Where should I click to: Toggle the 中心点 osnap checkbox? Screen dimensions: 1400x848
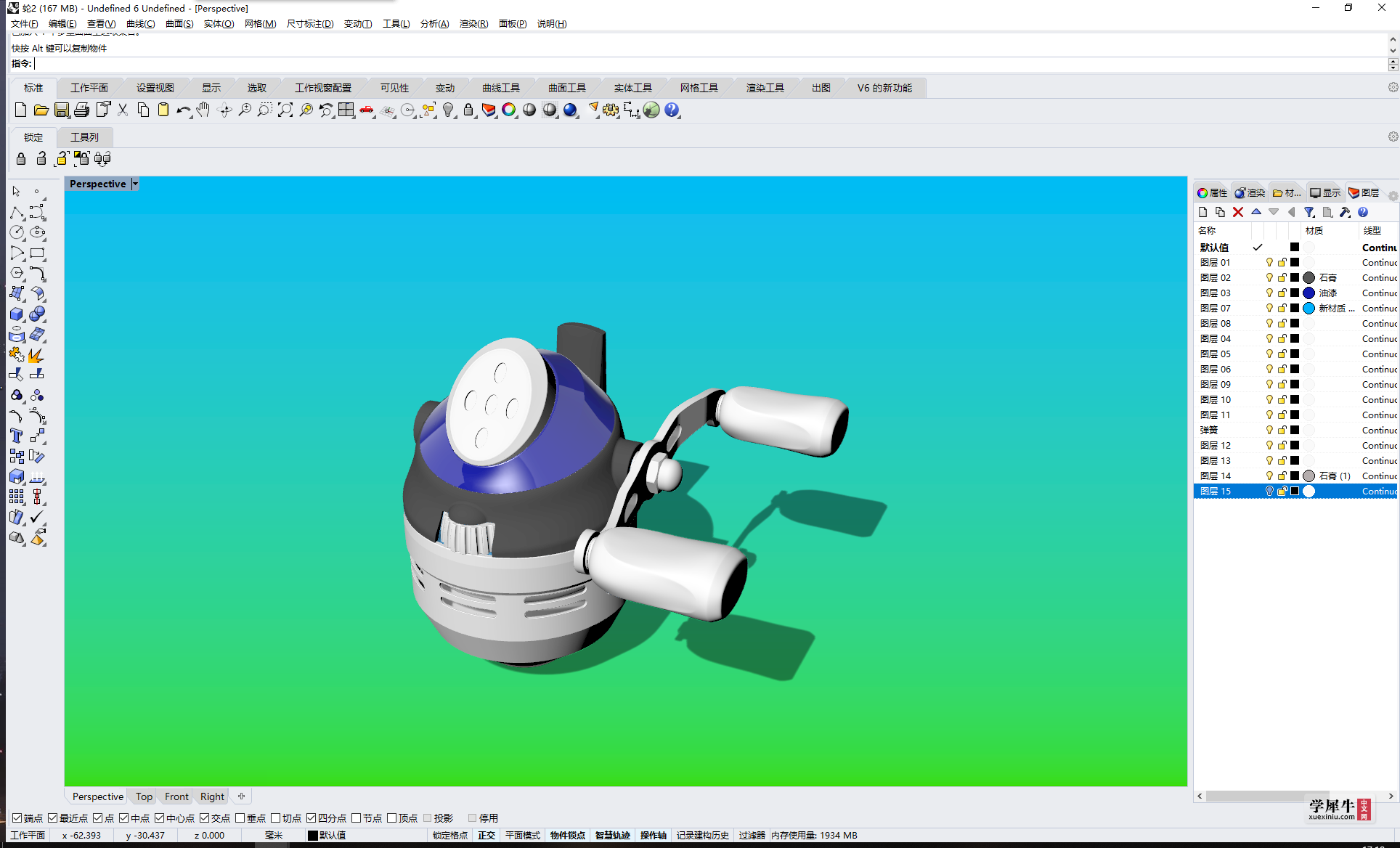[x=159, y=818]
